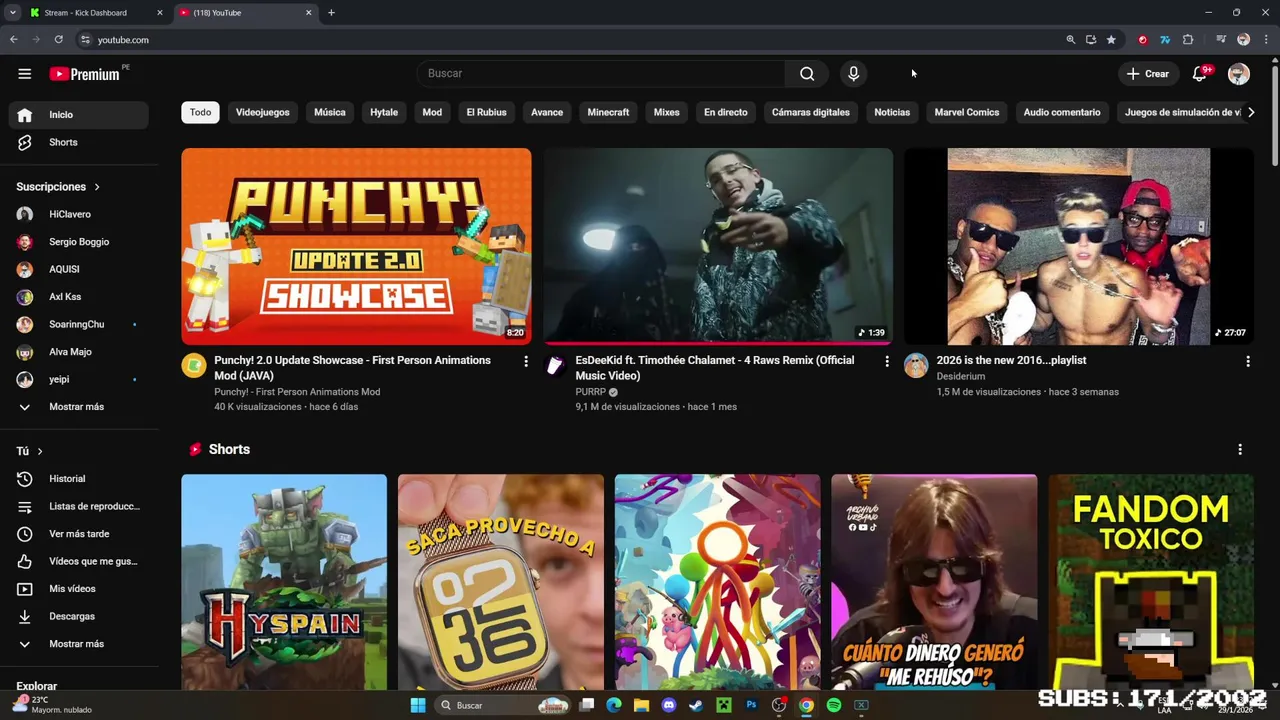Screen dimensions: 1280x720
Task: Click the YouTube Buscar search field
Action: 600,73
